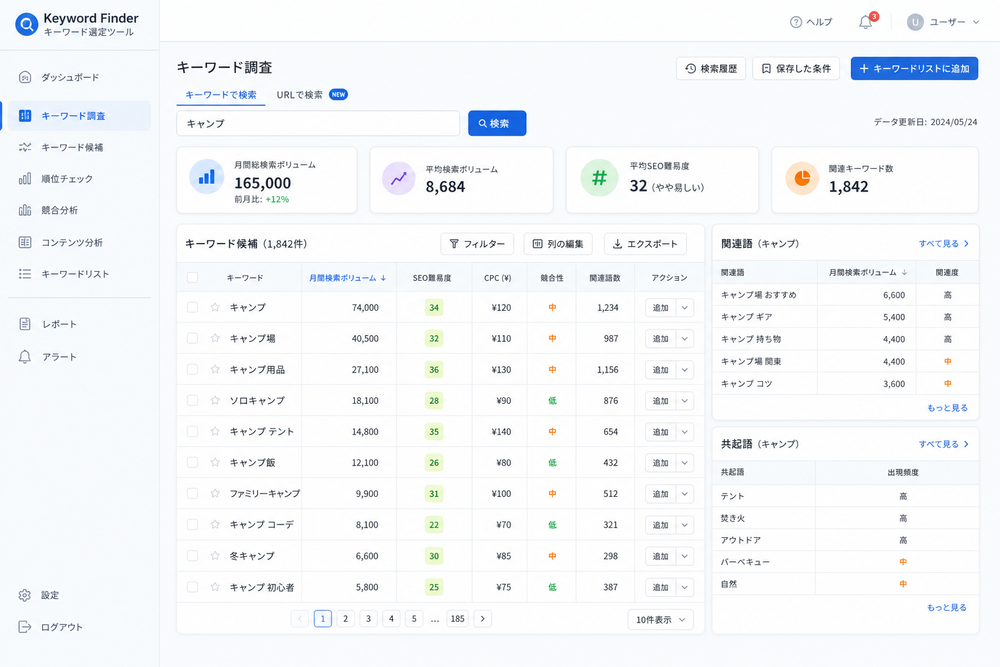Check the キャンプ row checkbox
Screen dimensions: 1000x667
pos(192,307)
